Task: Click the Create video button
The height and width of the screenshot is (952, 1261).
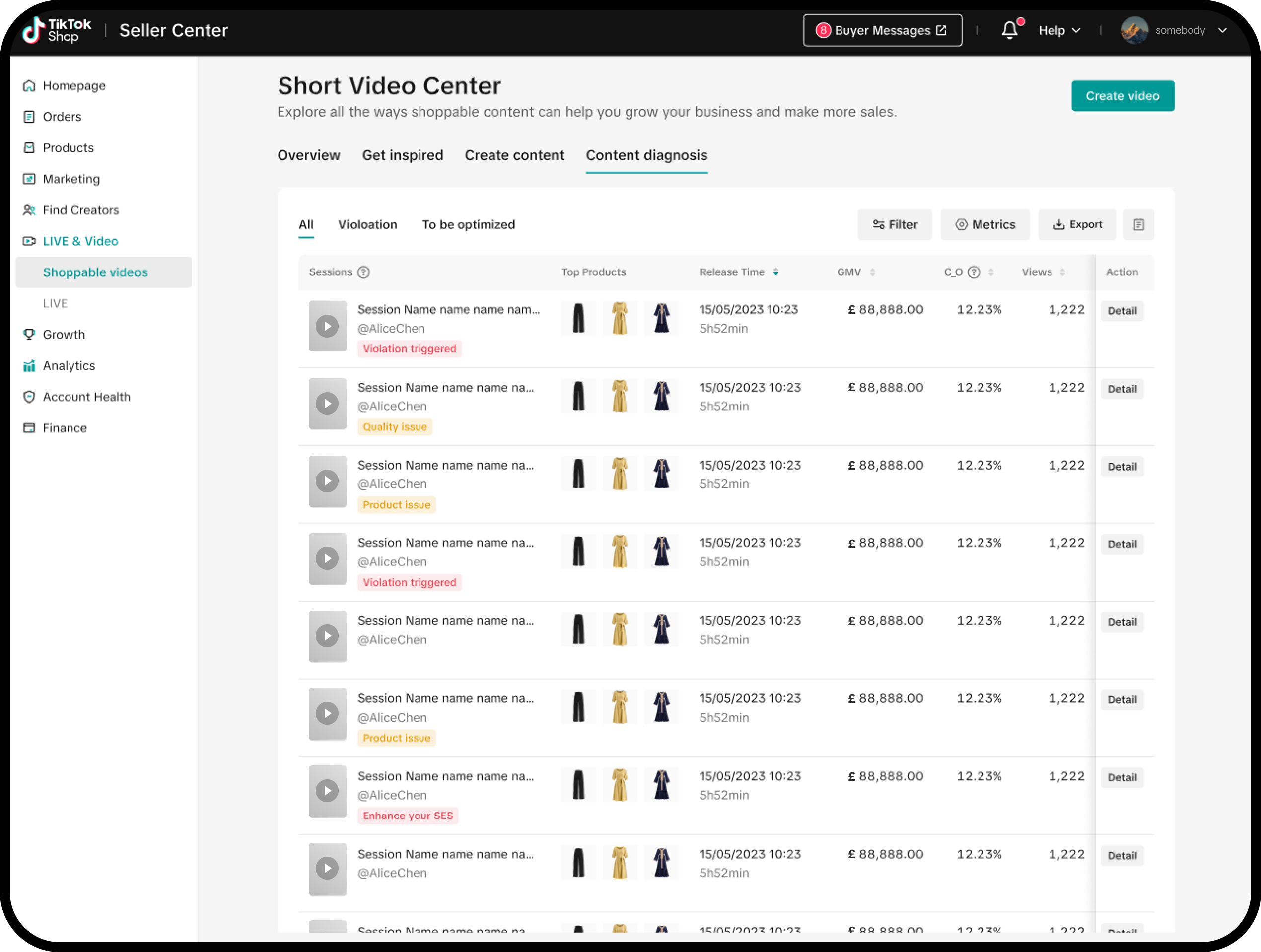Action: tap(1122, 96)
